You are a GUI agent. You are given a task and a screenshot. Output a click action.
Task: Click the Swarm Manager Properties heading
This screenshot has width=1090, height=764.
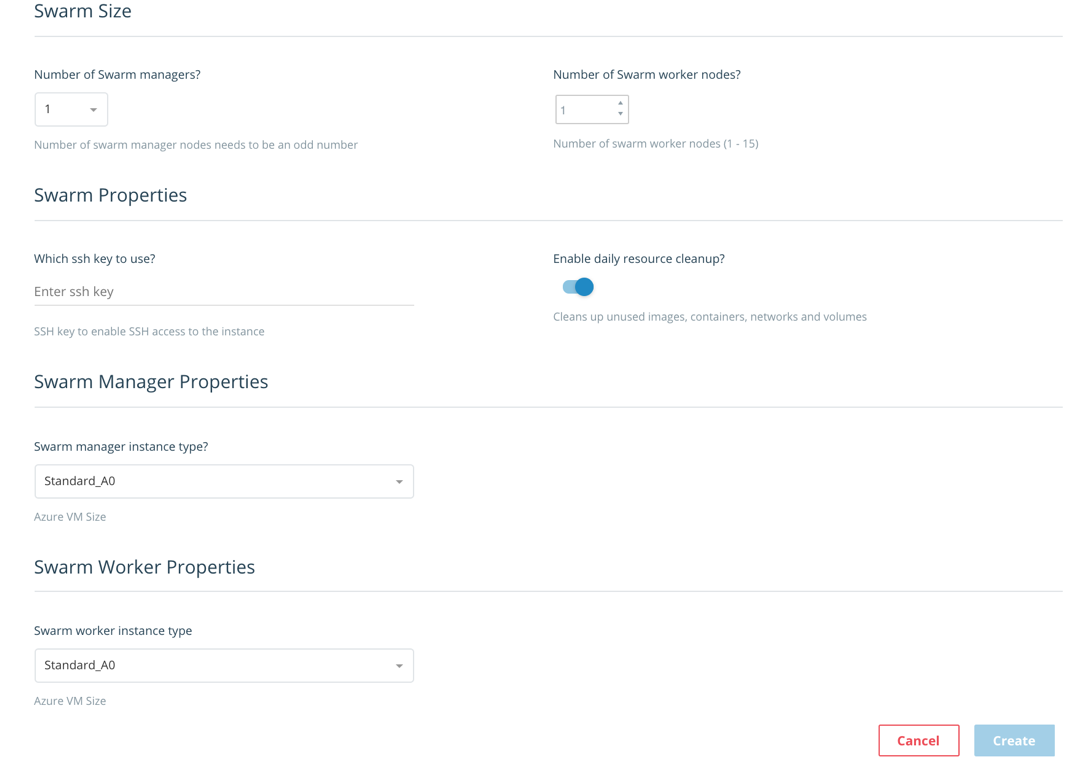pos(151,382)
